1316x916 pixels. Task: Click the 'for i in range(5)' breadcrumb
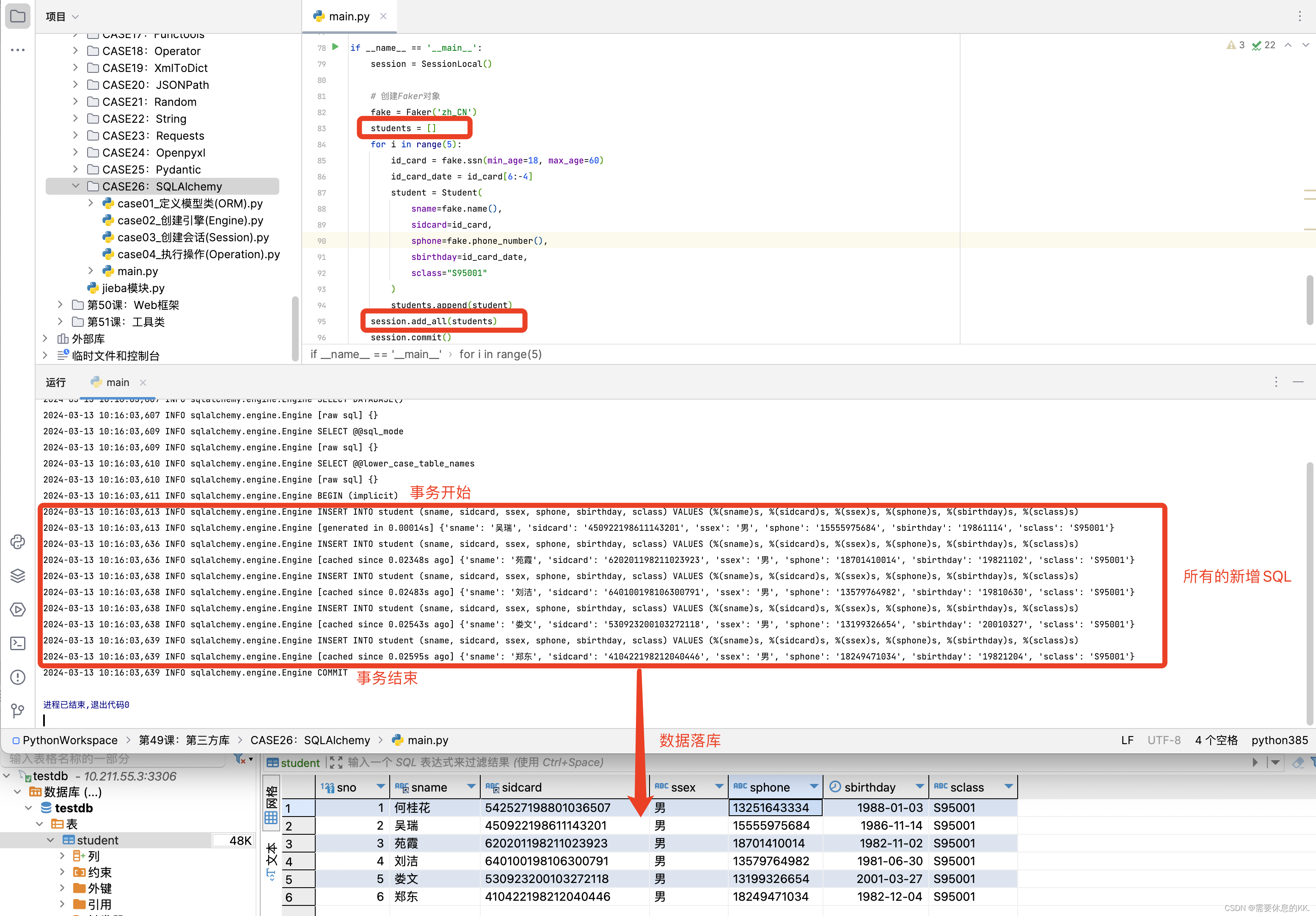click(500, 354)
